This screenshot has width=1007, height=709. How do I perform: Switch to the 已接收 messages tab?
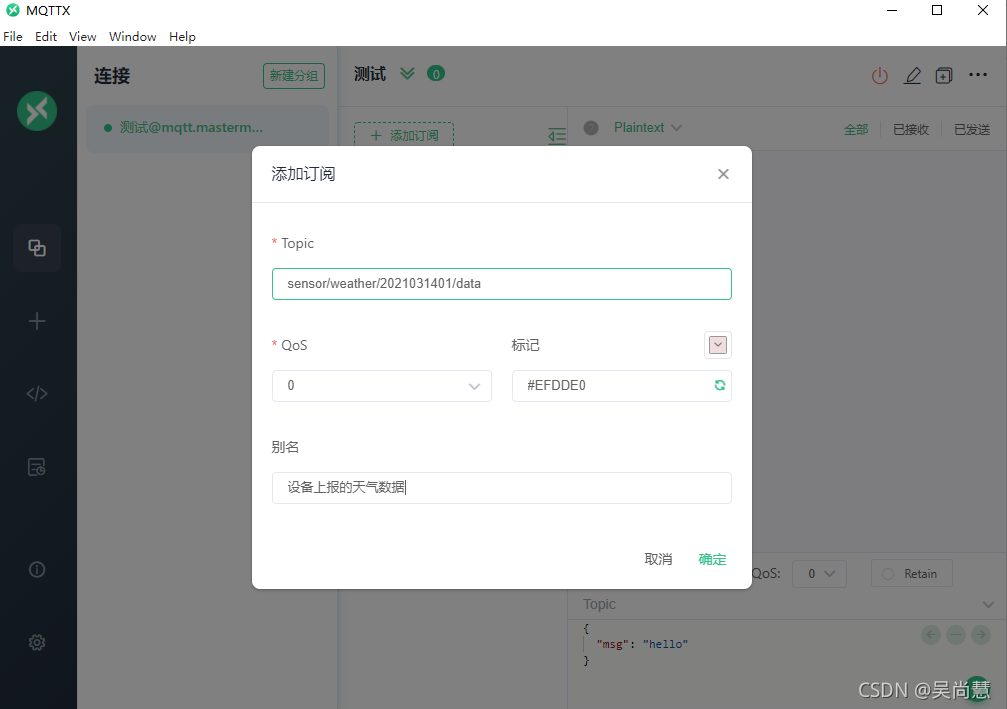[911, 129]
